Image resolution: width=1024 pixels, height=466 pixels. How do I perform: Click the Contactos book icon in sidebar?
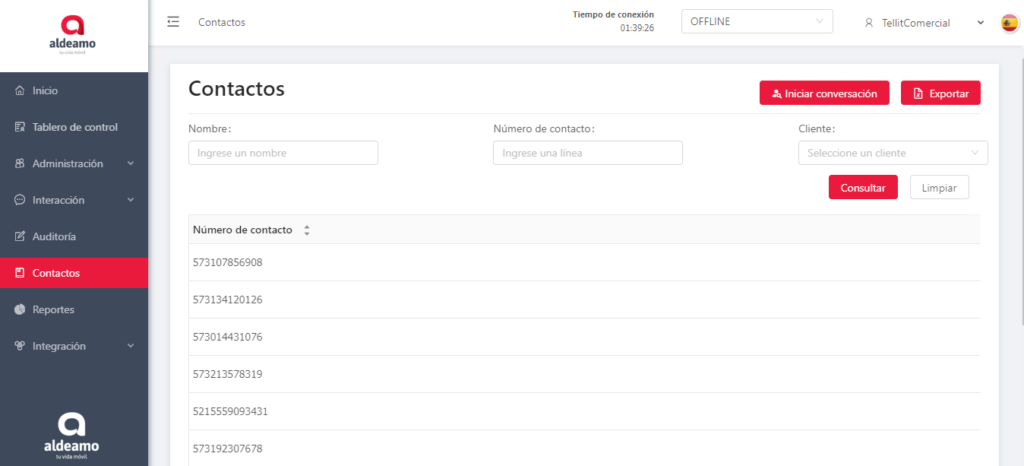(x=20, y=273)
